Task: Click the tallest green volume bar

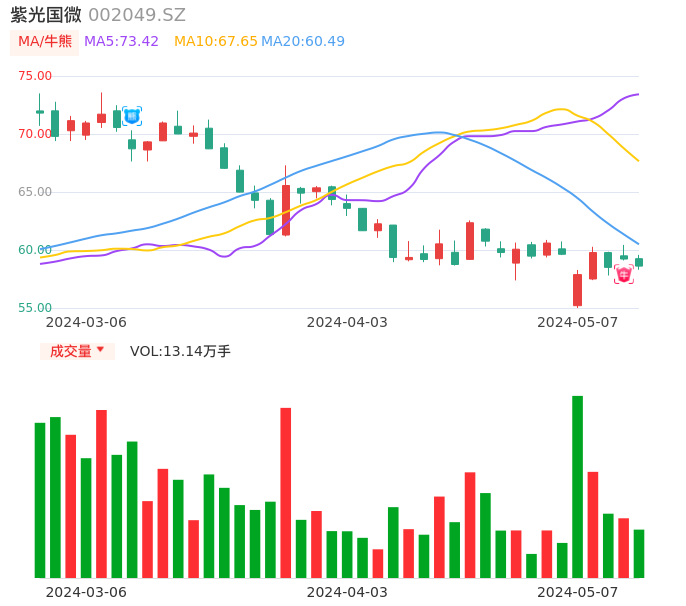Action: pyautogui.click(x=577, y=486)
